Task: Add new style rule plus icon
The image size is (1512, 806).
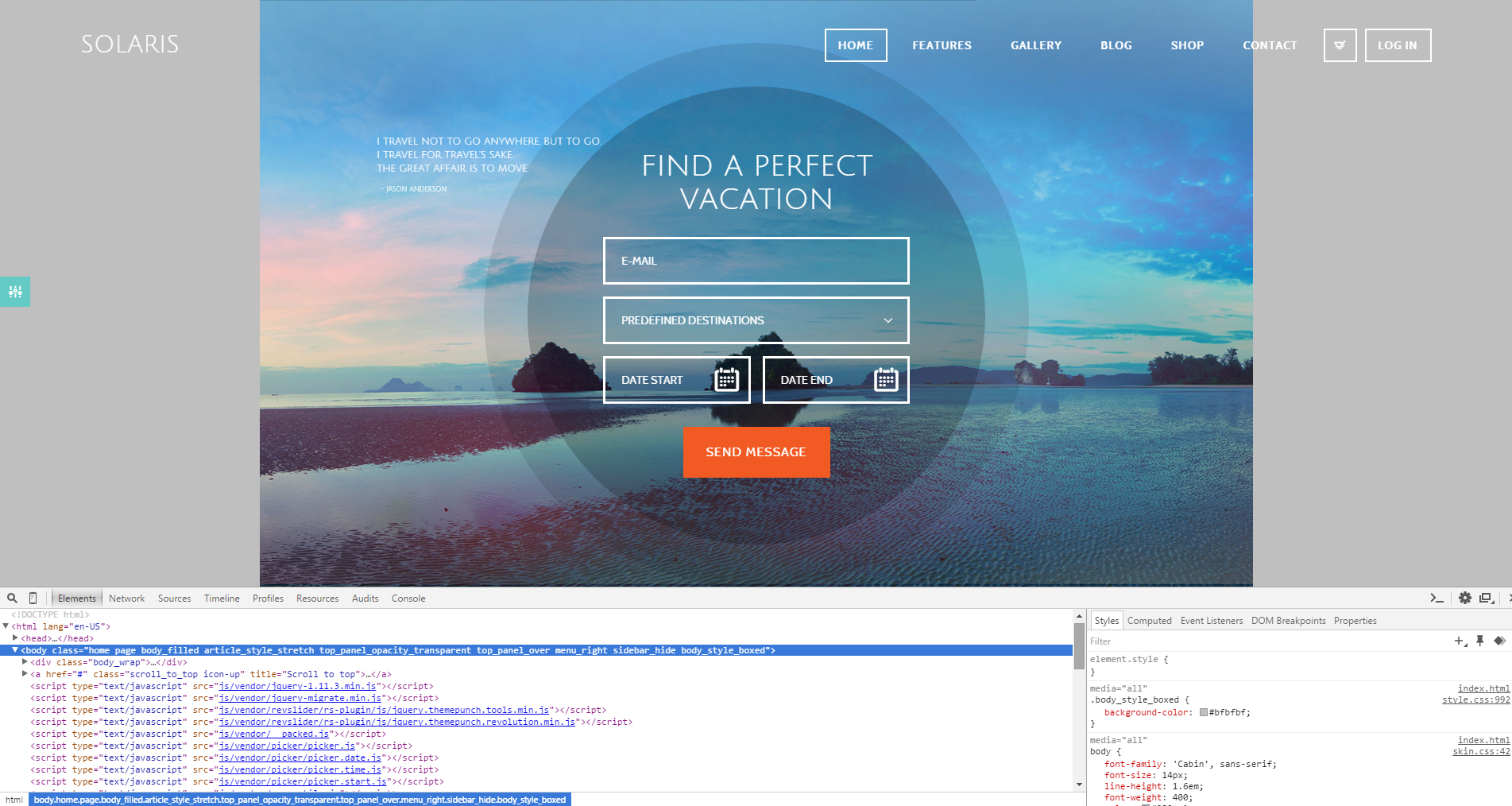Action: pos(1460,641)
